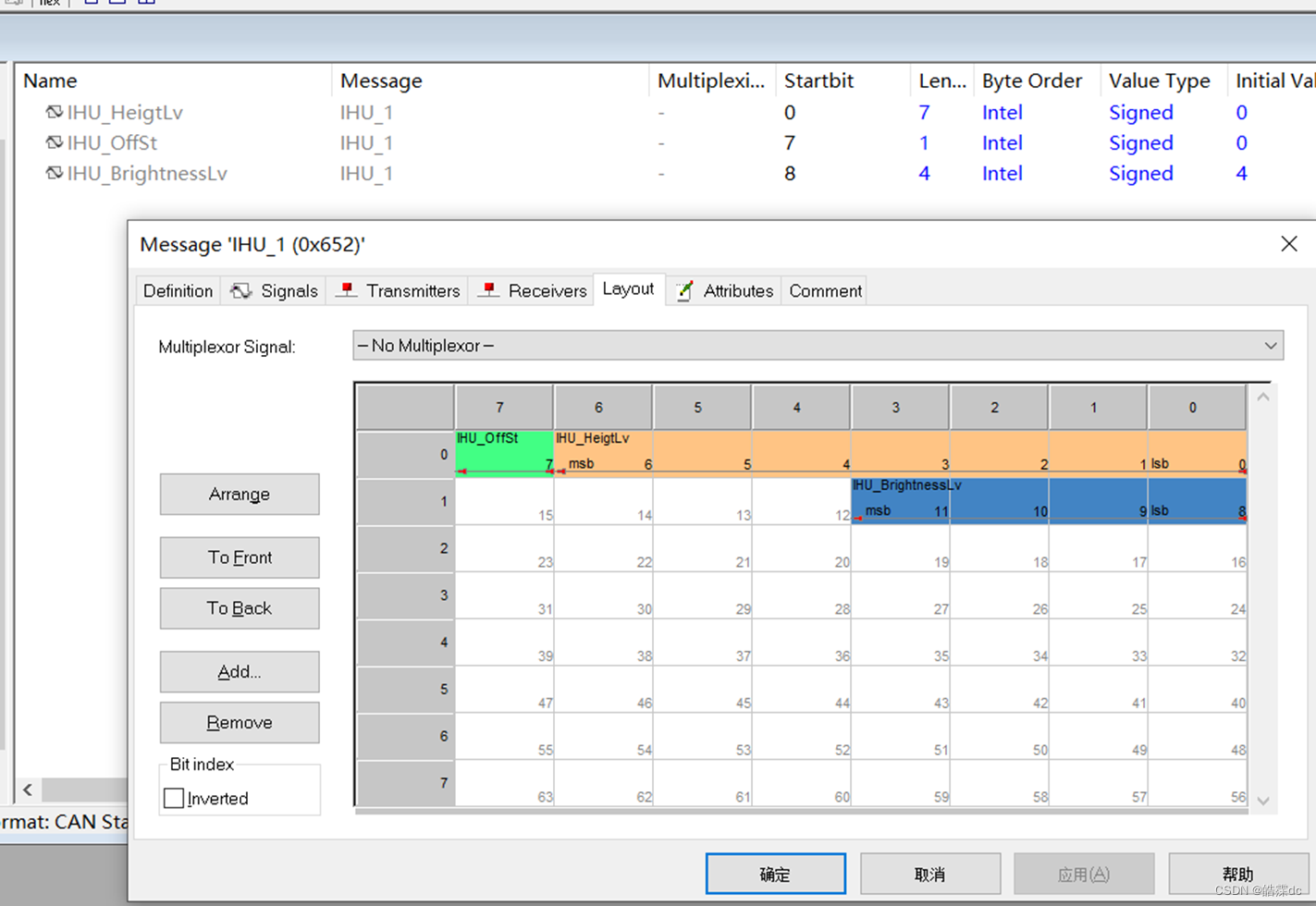Click the red pin icon on Receivers tab
Screen dimensions: 1316x906
pos(488,289)
